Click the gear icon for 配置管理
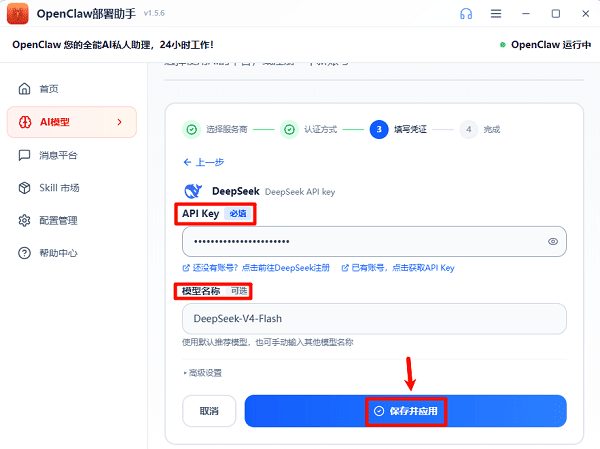Image resolution: width=600 pixels, height=449 pixels. 24,220
